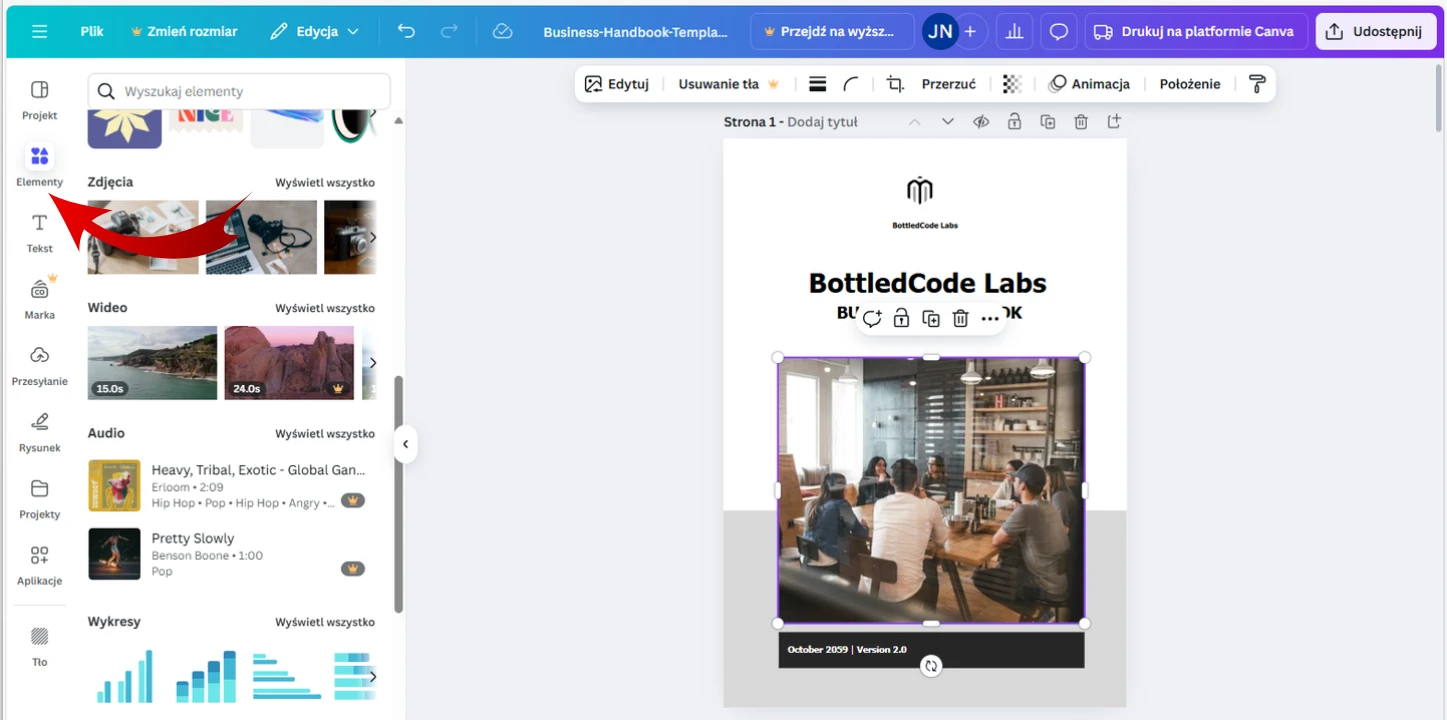This screenshot has width=1447, height=720.
Task: Open the comments speech bubble
Action: click(1058, 31)
